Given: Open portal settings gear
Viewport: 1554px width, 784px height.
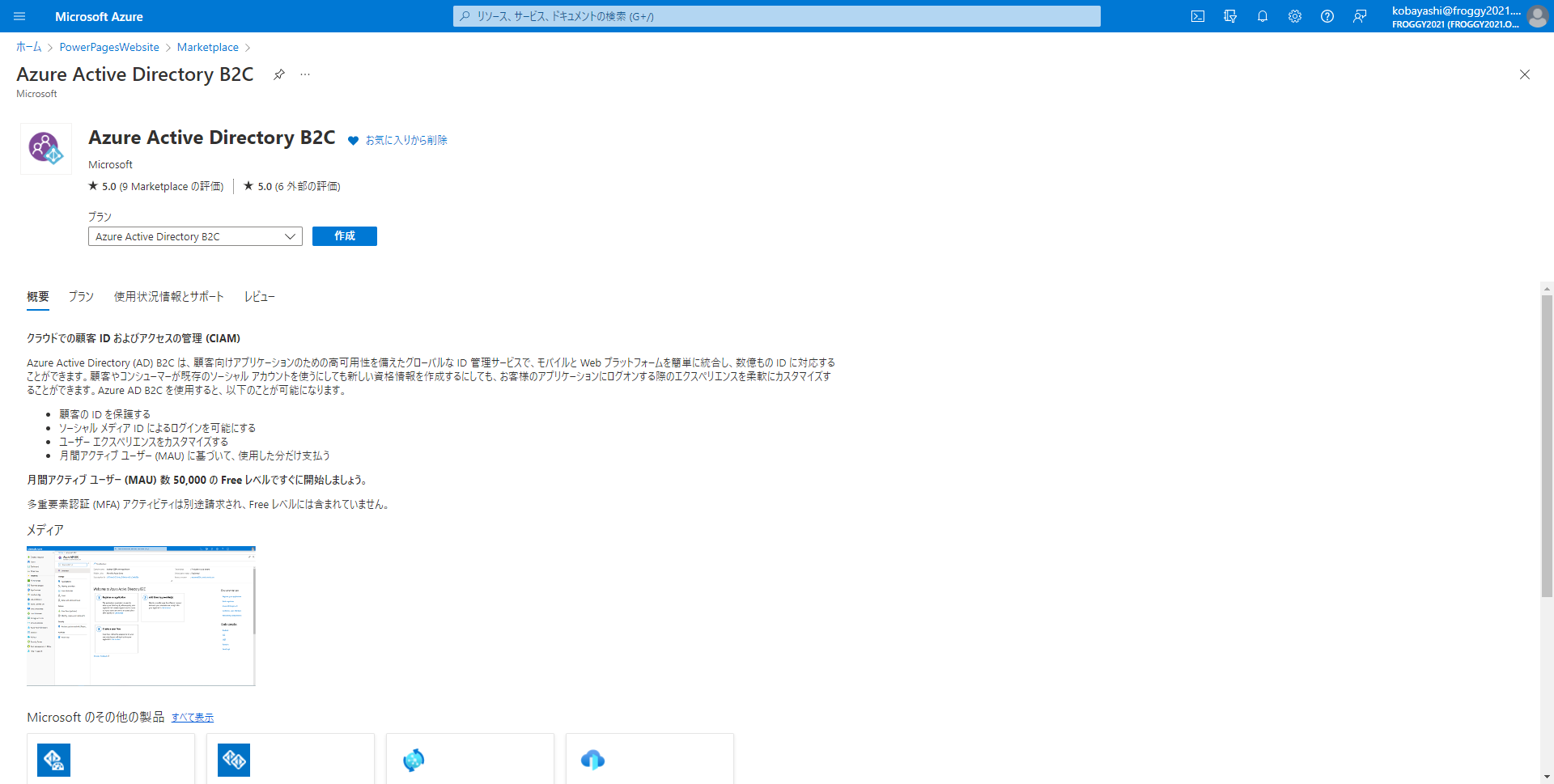Looking at the screenshot, I should click(x=1295, y=16).
